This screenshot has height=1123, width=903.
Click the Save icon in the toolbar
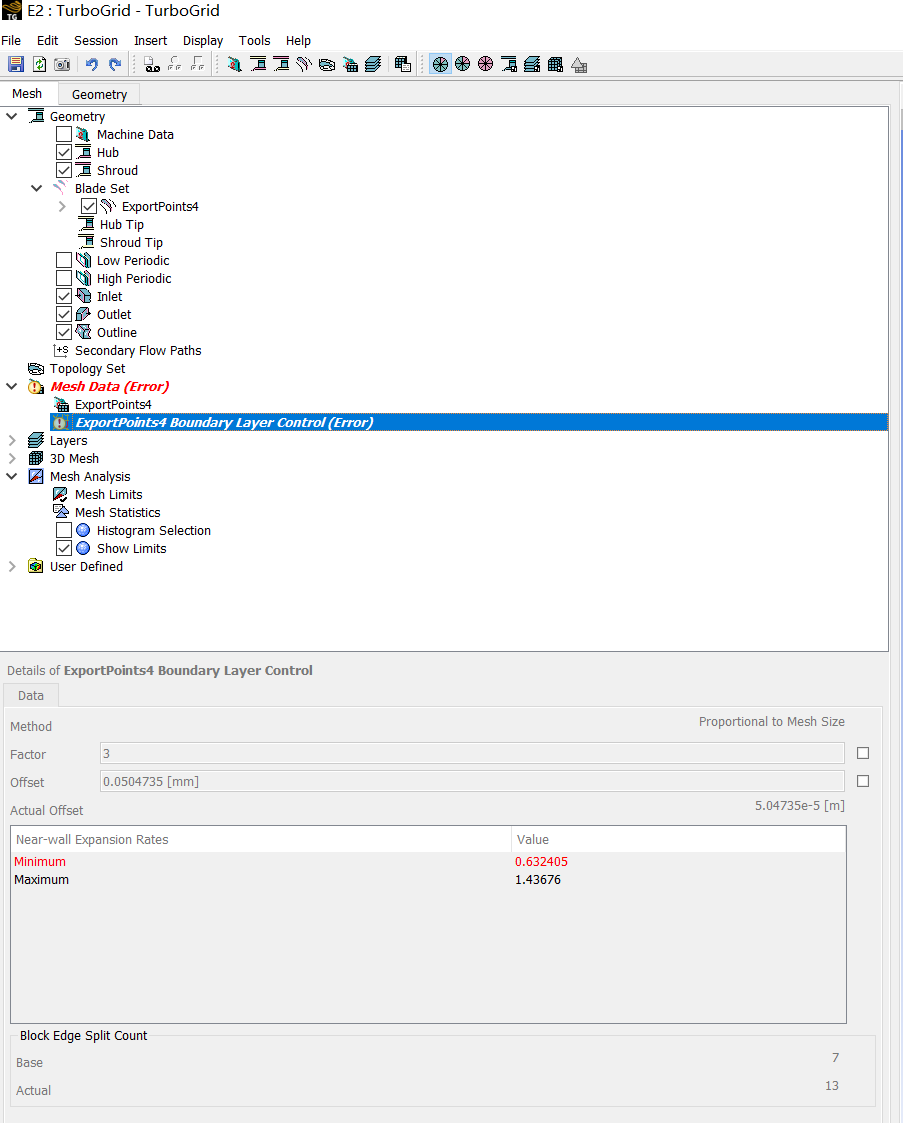(x=15, y=64)
